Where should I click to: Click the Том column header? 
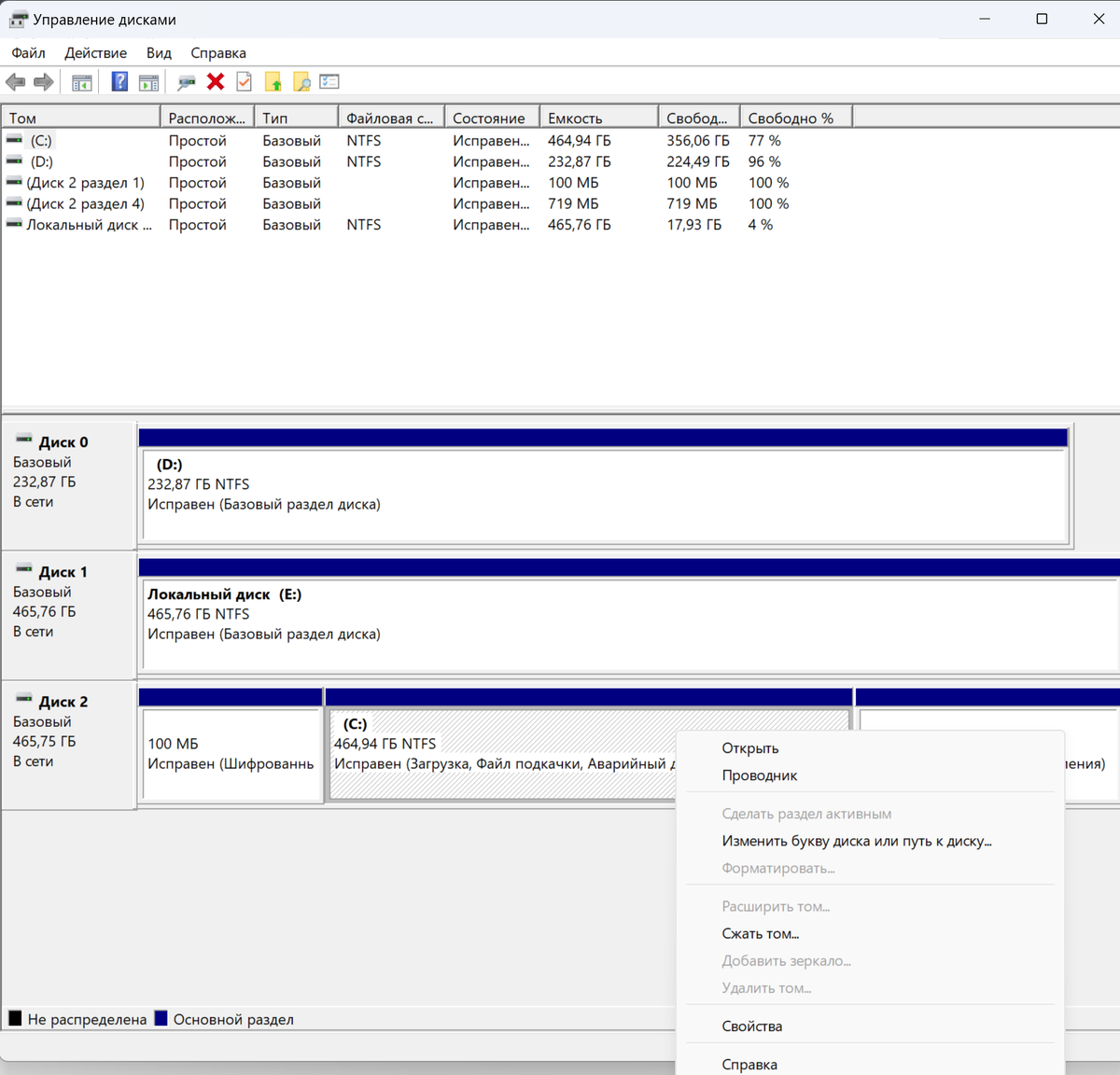81,119
